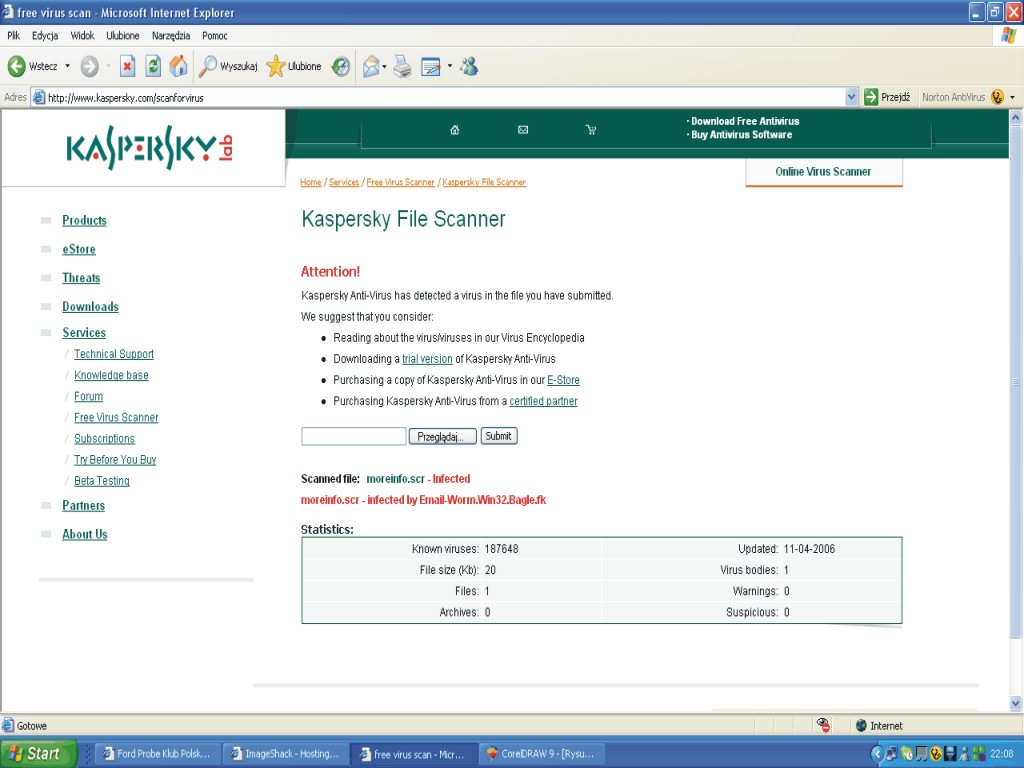The image size is (1024, 768).
Task: Open the Windows Start button
Action: (x=38, y=754)
